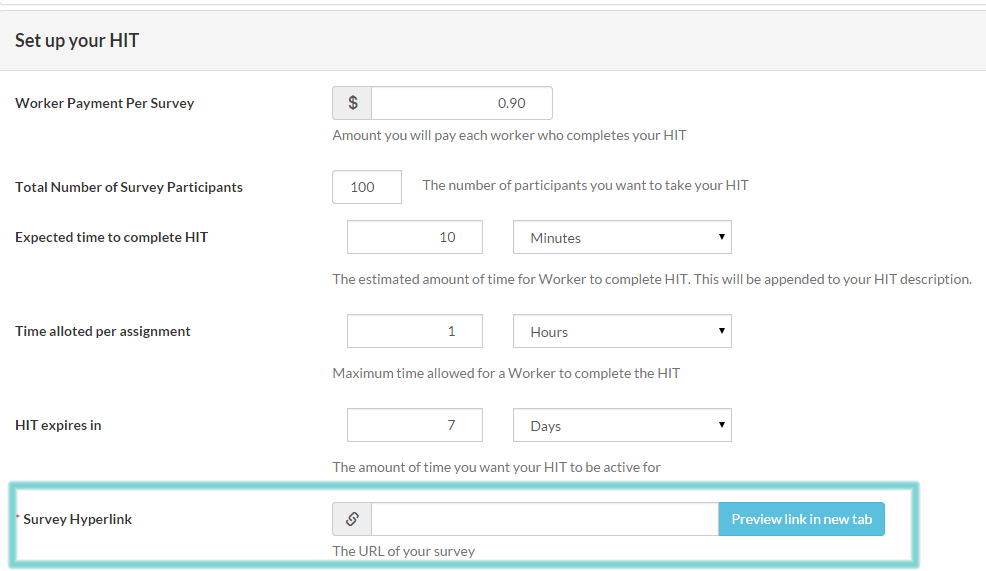Click the Set up your HIT heading

point(77,41)
